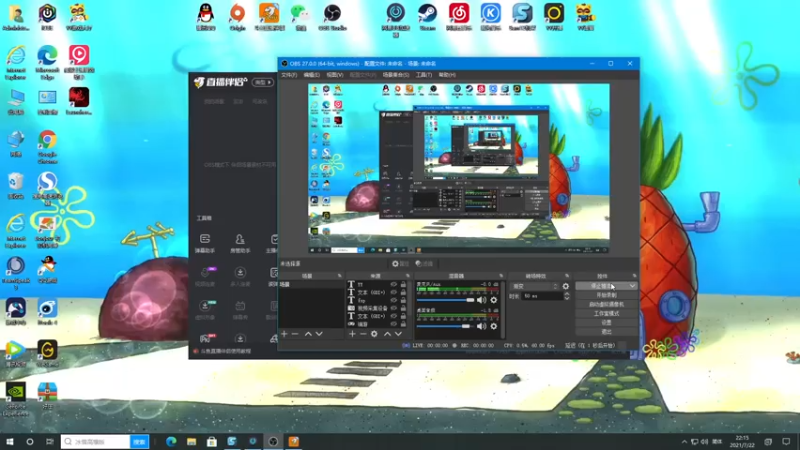Open Steam desktop shortcut
The image size is (800, 450).
coord(428,17)
